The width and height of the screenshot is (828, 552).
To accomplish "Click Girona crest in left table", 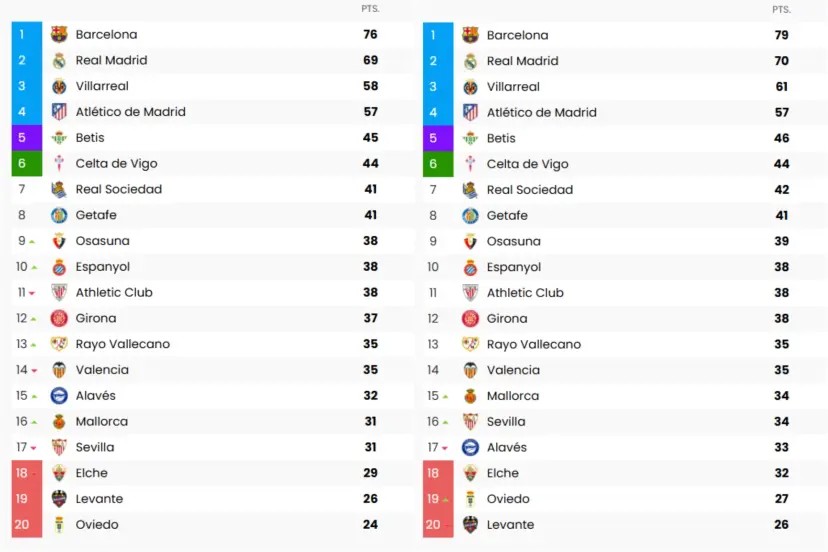I will (x=59, y=318).
